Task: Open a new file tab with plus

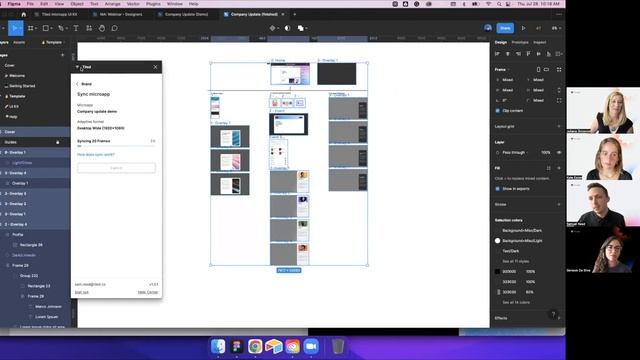Action: [x=295, y=14]
